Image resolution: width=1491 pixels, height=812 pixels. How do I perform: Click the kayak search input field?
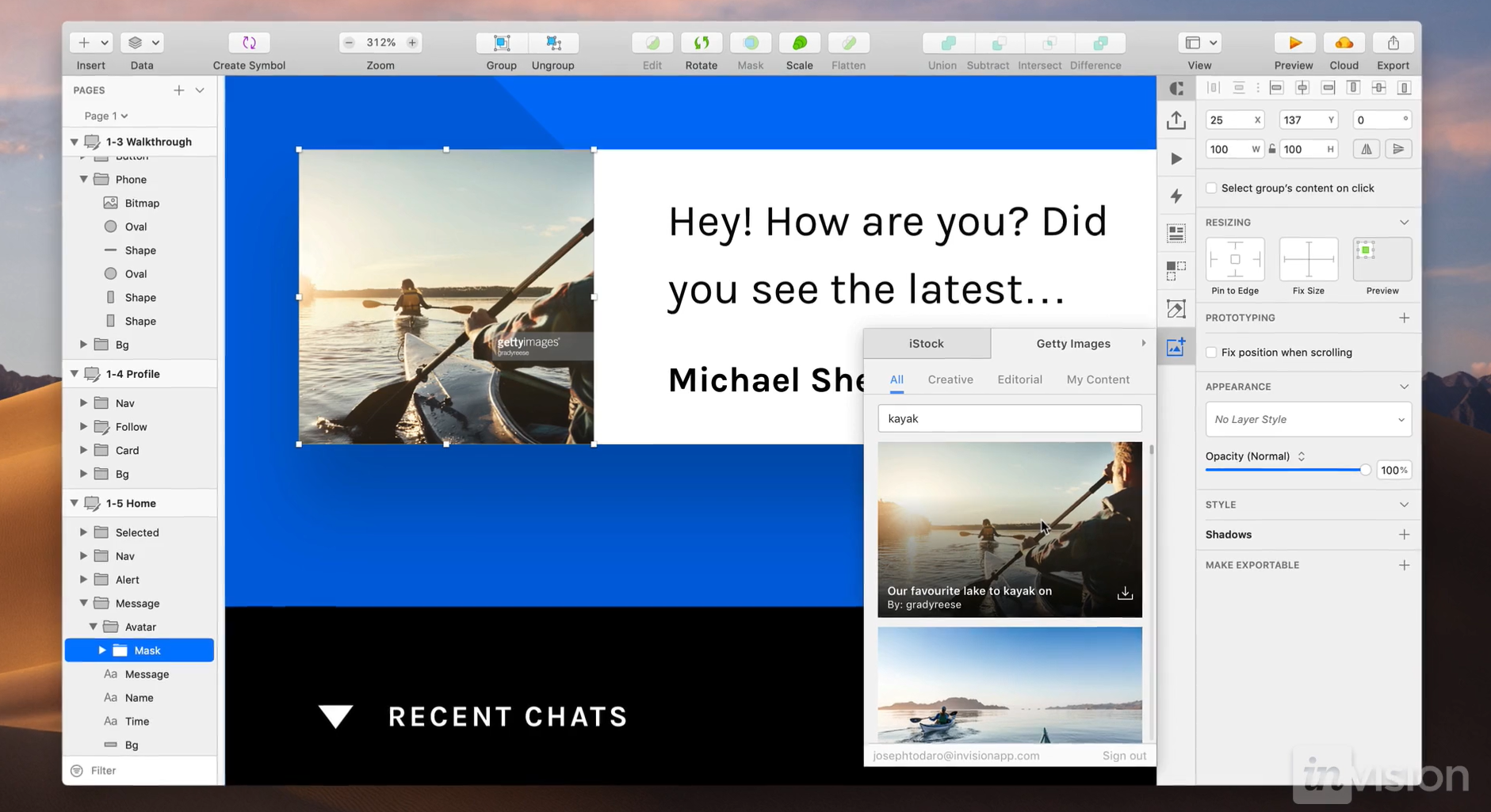(1009, 418)
